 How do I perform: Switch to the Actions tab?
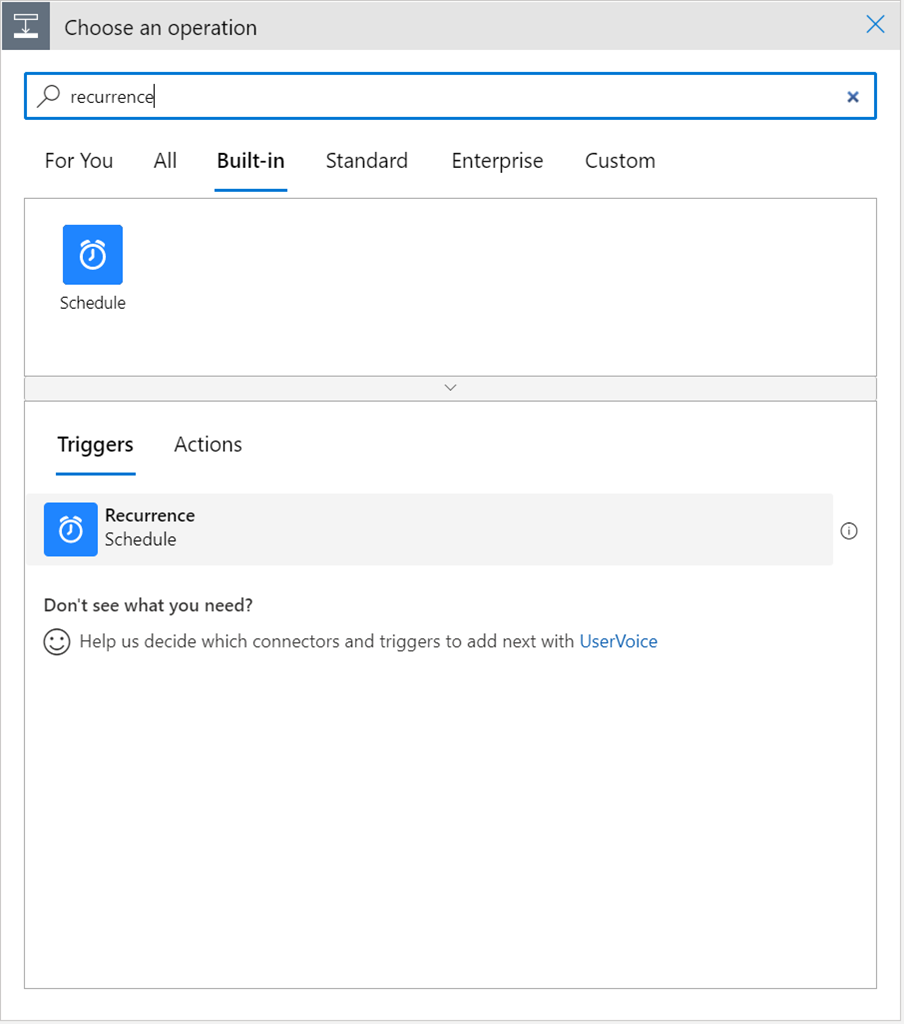click(x=208, y=445)
